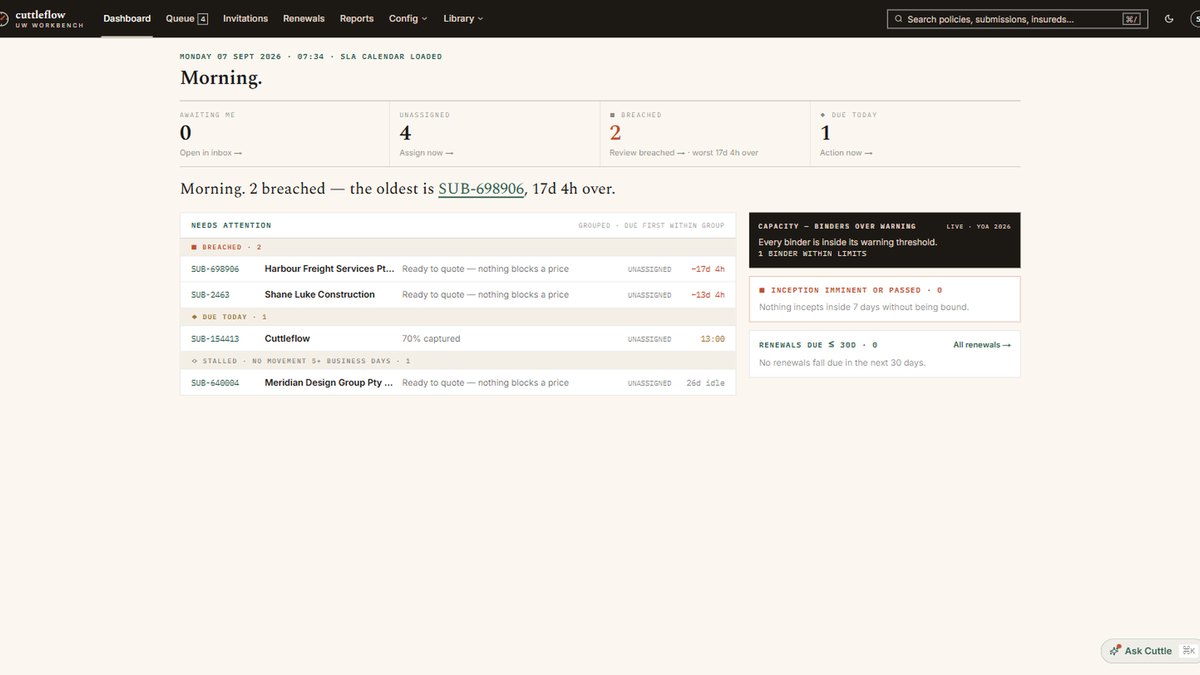This screenshot has height=675, width=1200.
Task: Click the Breached group header in the list
Action: (x=458, y=247)
